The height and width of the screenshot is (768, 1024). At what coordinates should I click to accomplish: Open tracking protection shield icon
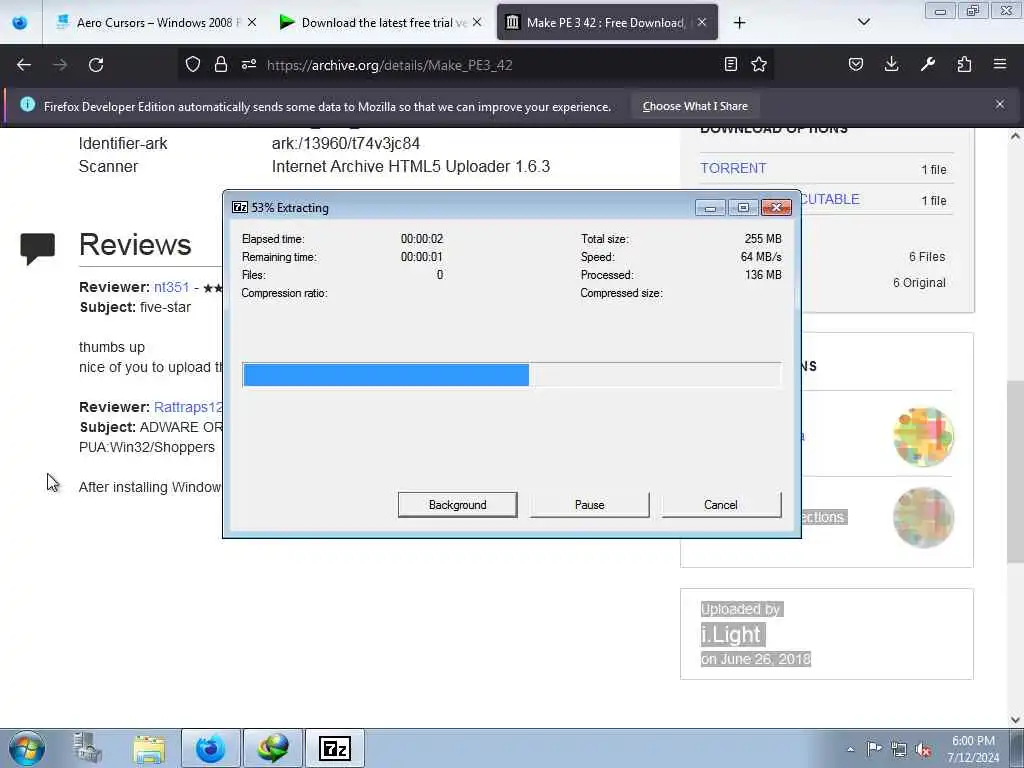click(x=193, y=64)
